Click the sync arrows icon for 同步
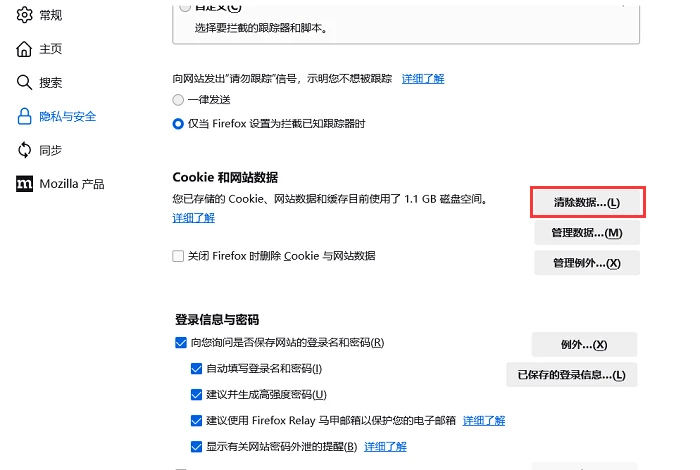 point(24,150)
